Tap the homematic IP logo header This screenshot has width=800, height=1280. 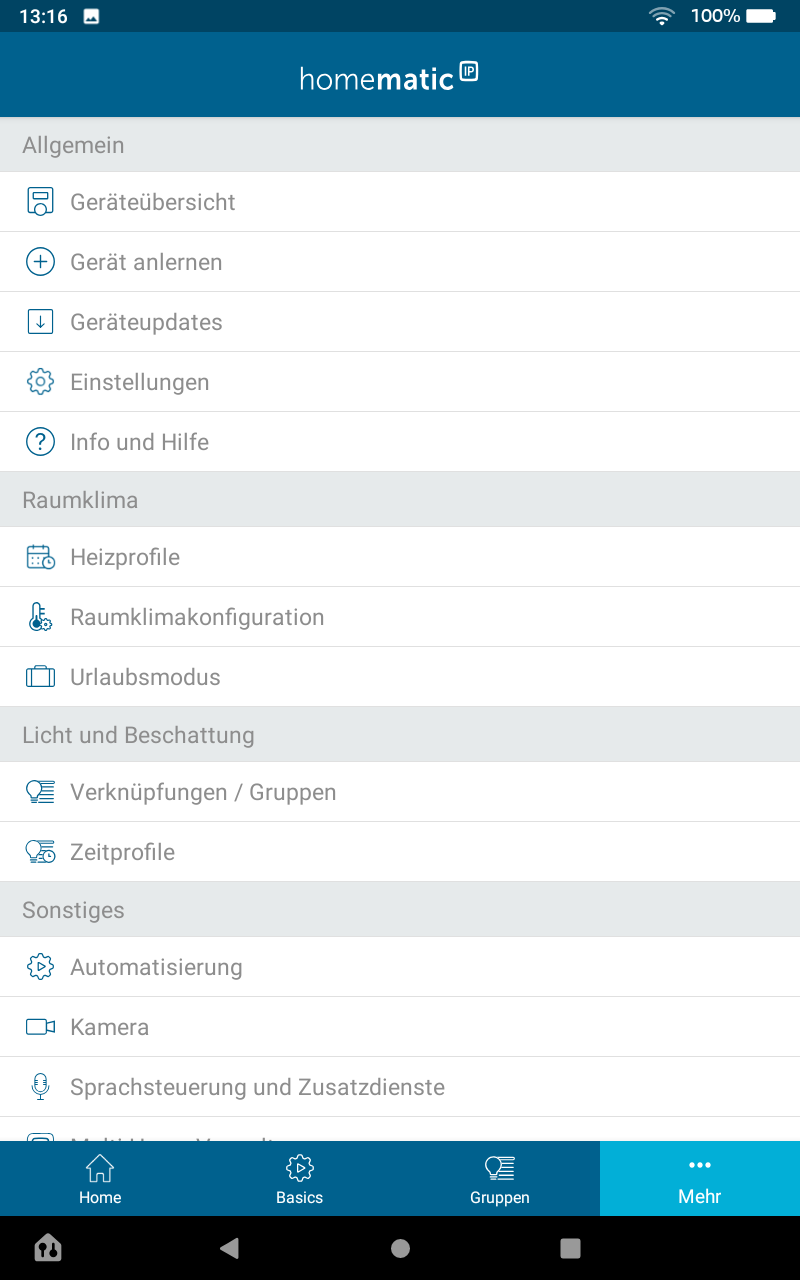[389, 77]
